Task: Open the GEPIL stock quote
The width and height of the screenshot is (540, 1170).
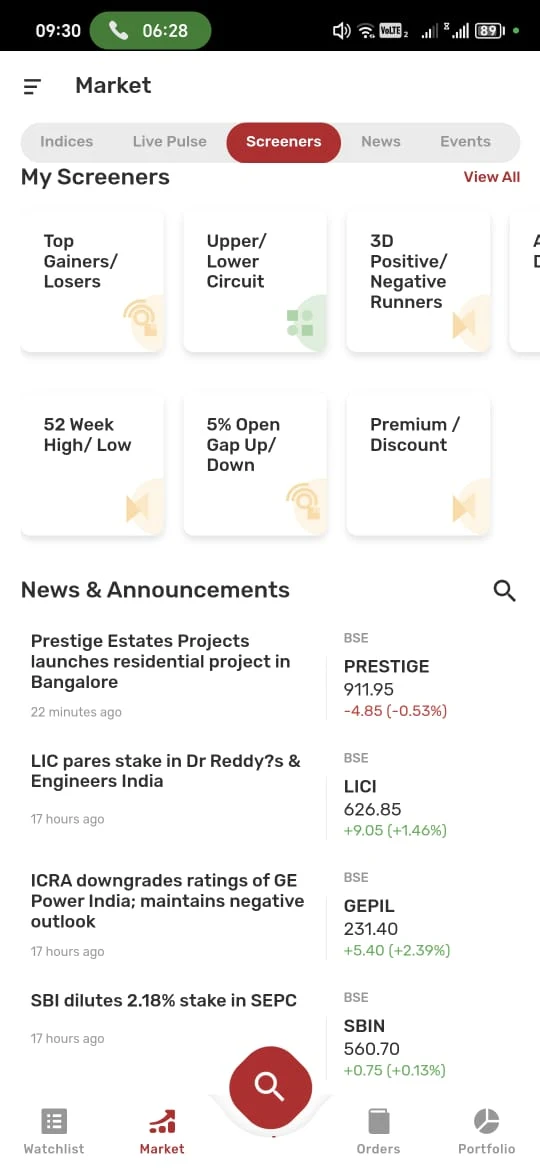Action: coord(397,917)
